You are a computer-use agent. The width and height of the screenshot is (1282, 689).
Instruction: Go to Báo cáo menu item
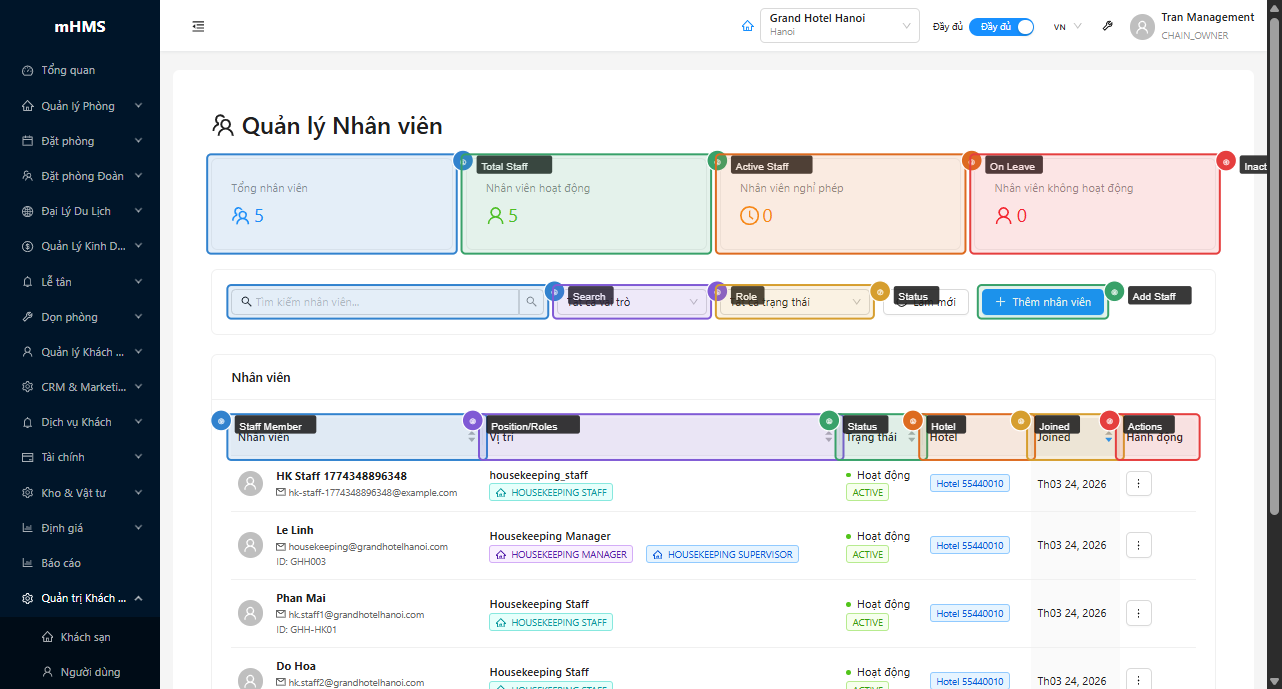61,563
